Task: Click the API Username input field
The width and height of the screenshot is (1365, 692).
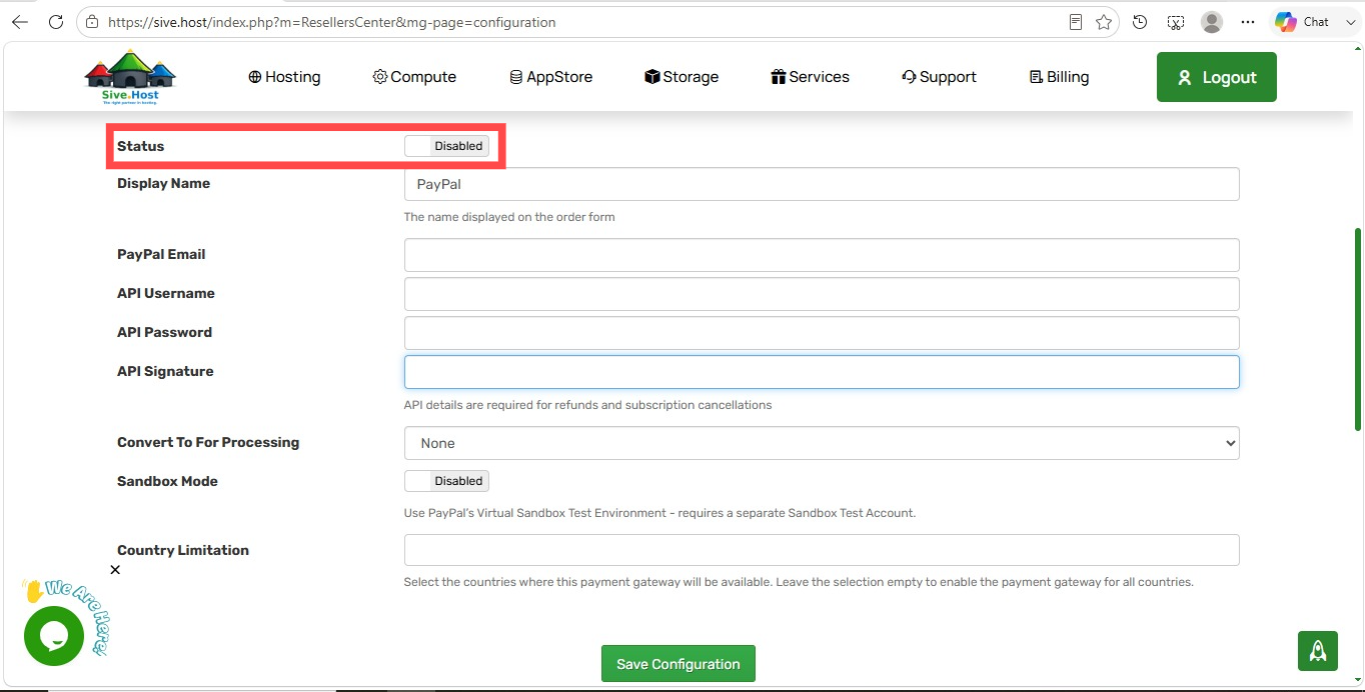Action: click(822, 294)
